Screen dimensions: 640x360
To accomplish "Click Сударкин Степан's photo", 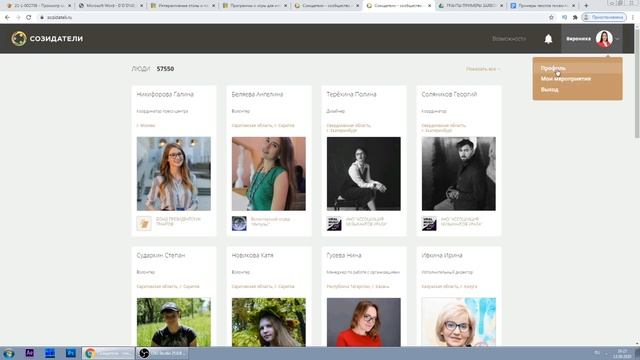I will pyautogui.click(x=174, y=322).
